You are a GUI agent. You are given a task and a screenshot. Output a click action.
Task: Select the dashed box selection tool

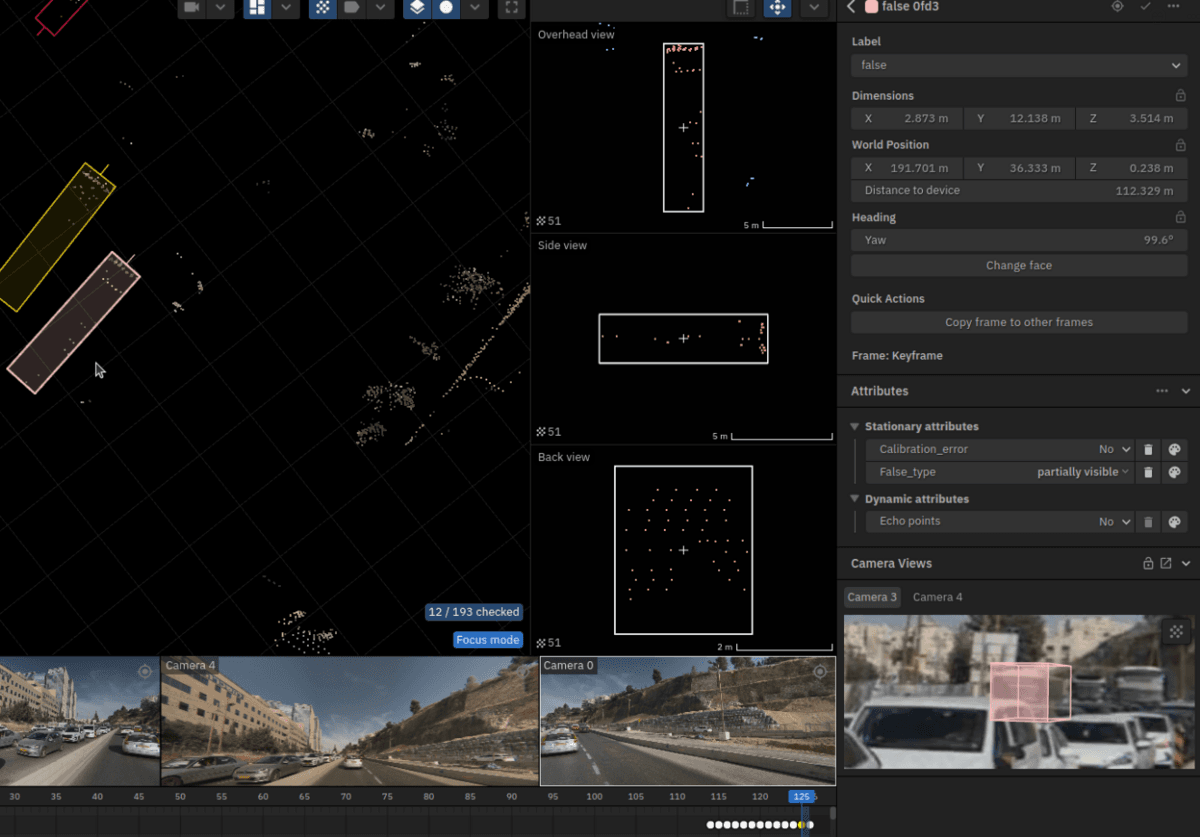coord(741,8)
